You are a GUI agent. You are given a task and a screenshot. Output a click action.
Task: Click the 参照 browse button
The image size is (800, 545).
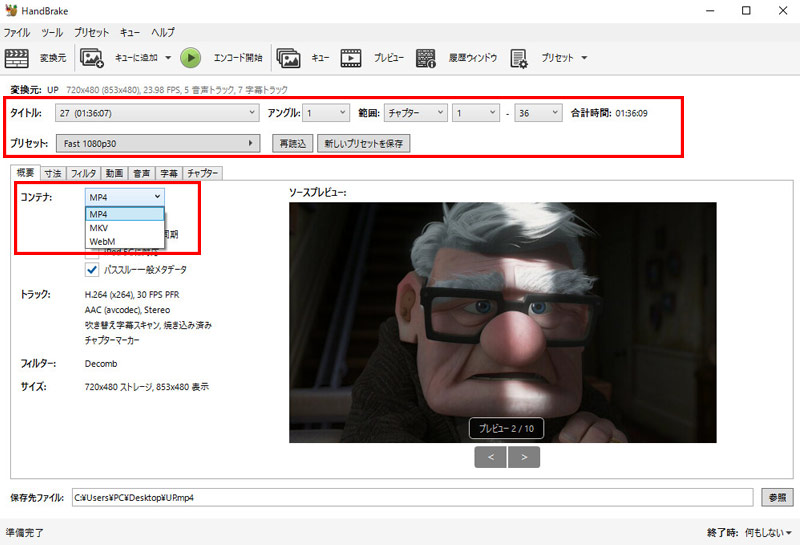pyautogui.click(x=777, y=497)
